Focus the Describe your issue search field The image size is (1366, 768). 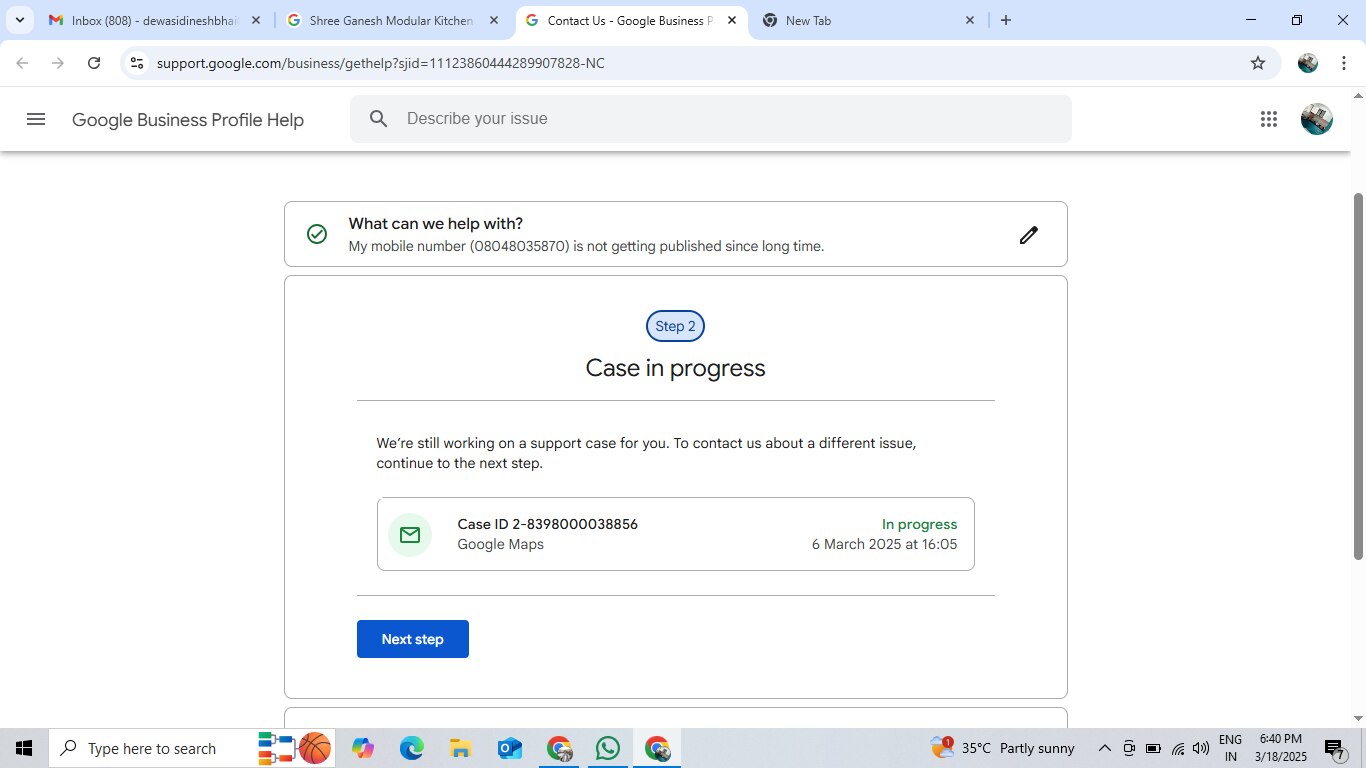click(711, 119)
